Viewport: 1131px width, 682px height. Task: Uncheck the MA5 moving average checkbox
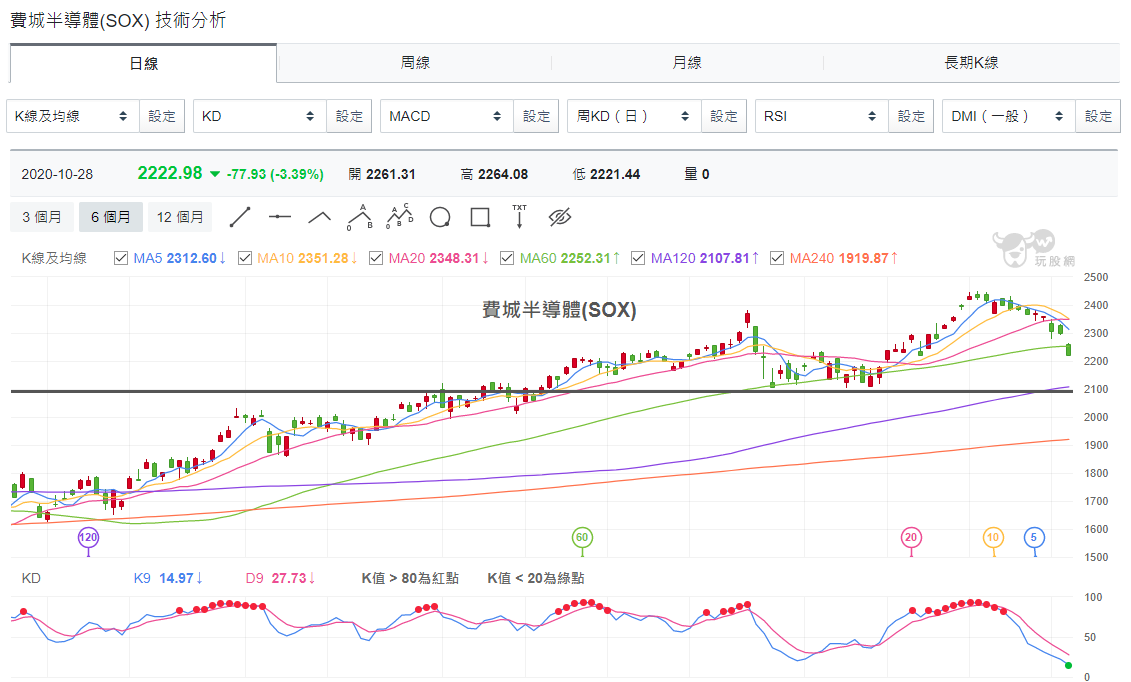[x=121, y=258]
